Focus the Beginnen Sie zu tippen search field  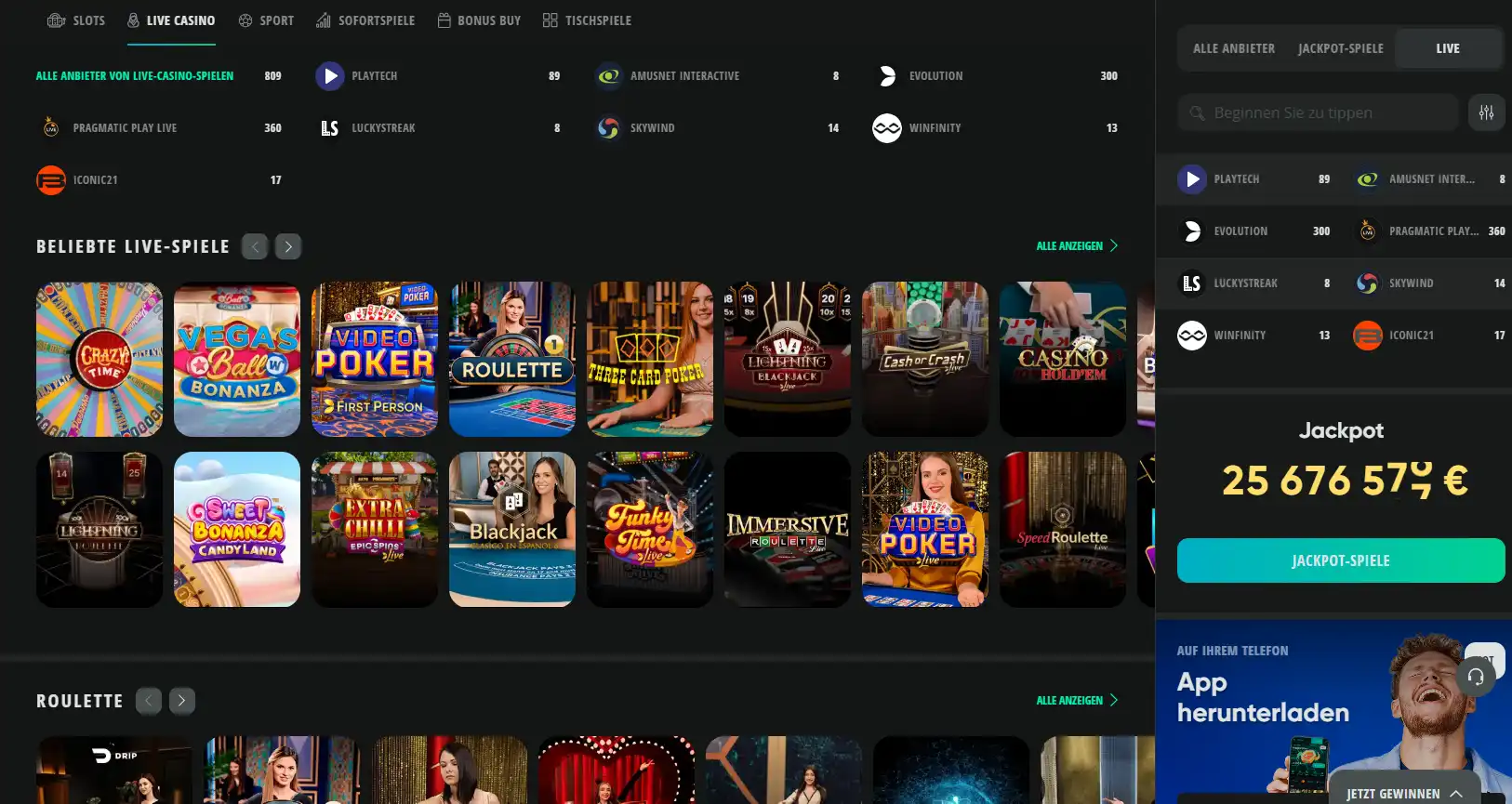1319,112
